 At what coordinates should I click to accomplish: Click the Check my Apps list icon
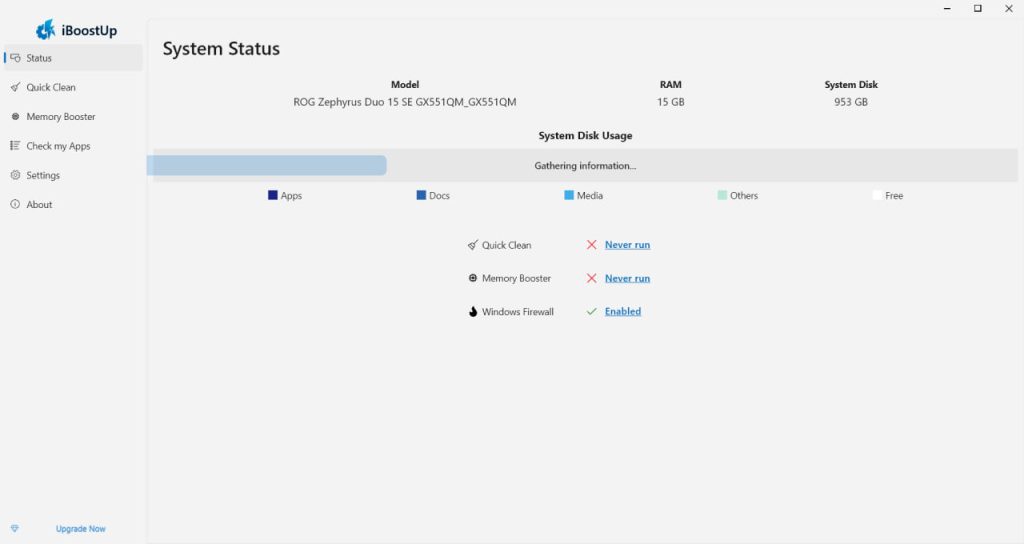pos(15,146)
